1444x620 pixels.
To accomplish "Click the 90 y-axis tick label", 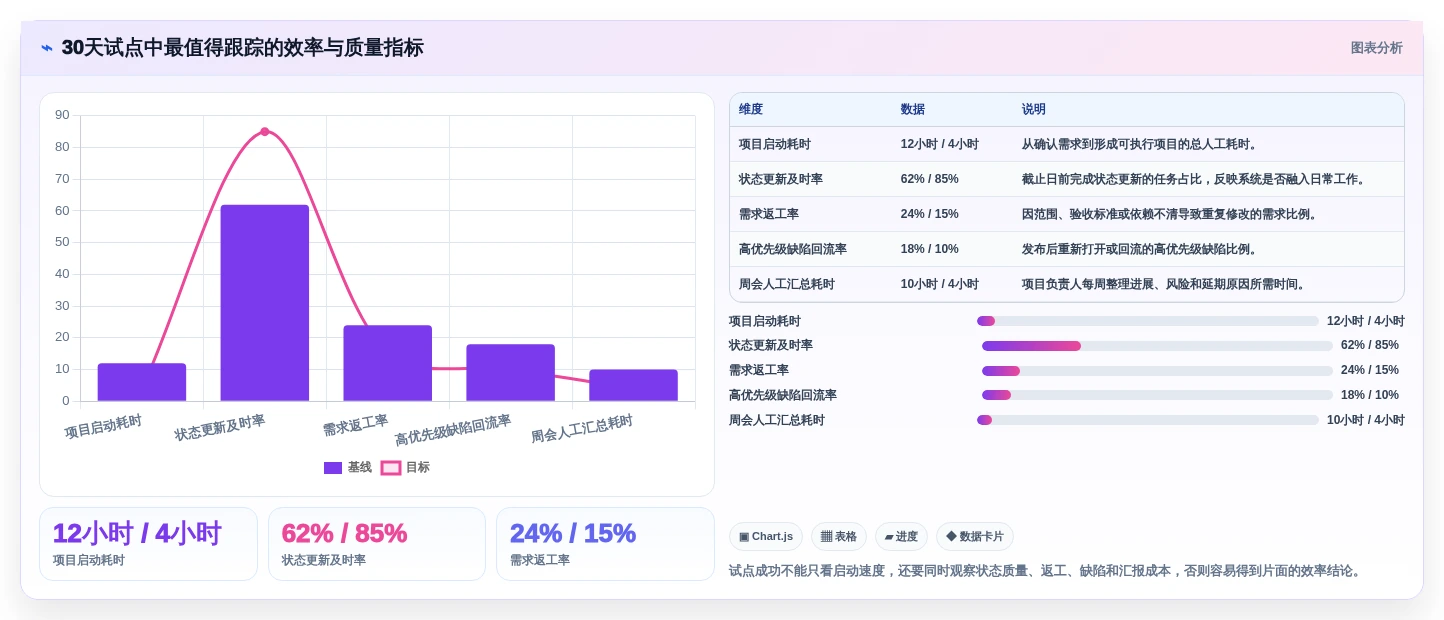I will point(62,115).
